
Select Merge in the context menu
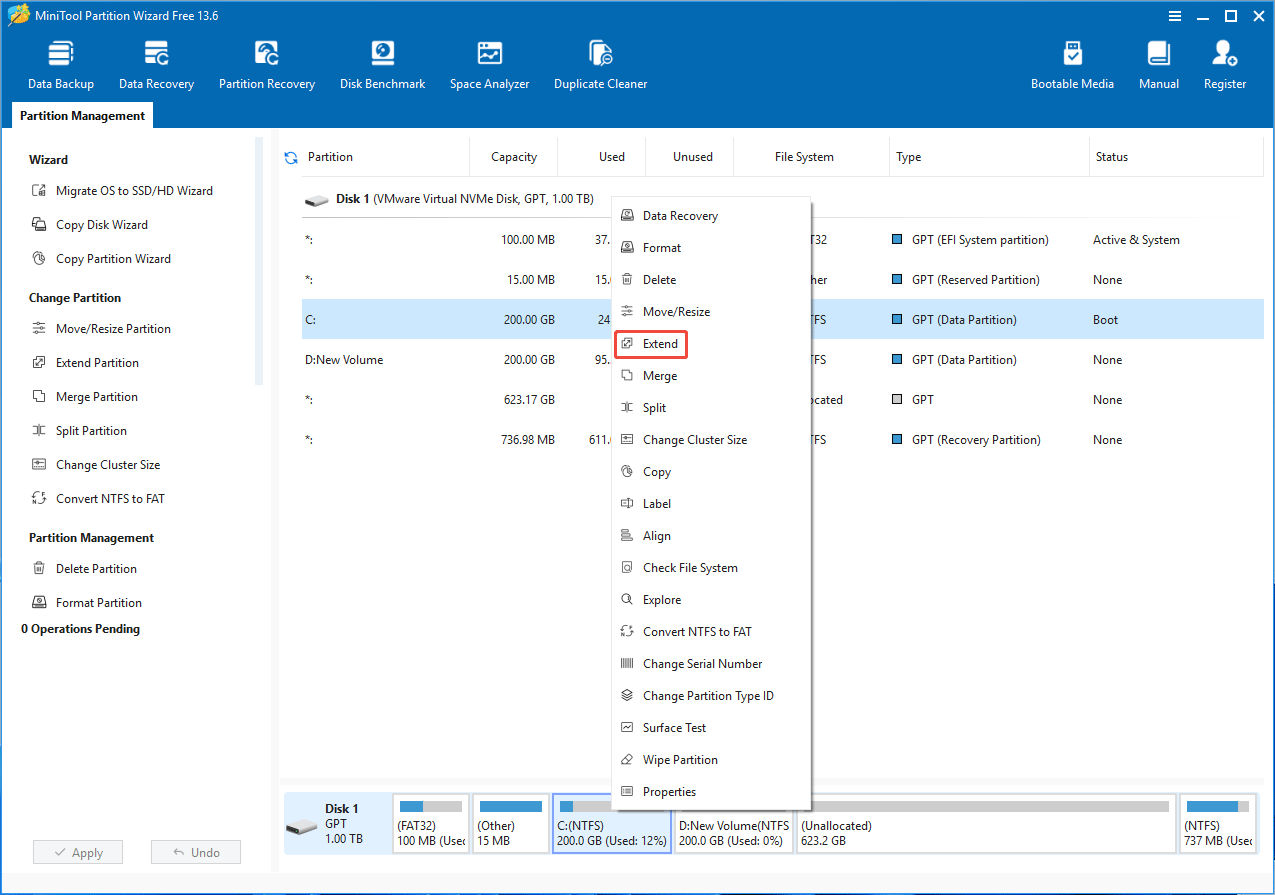pos(711,376)
